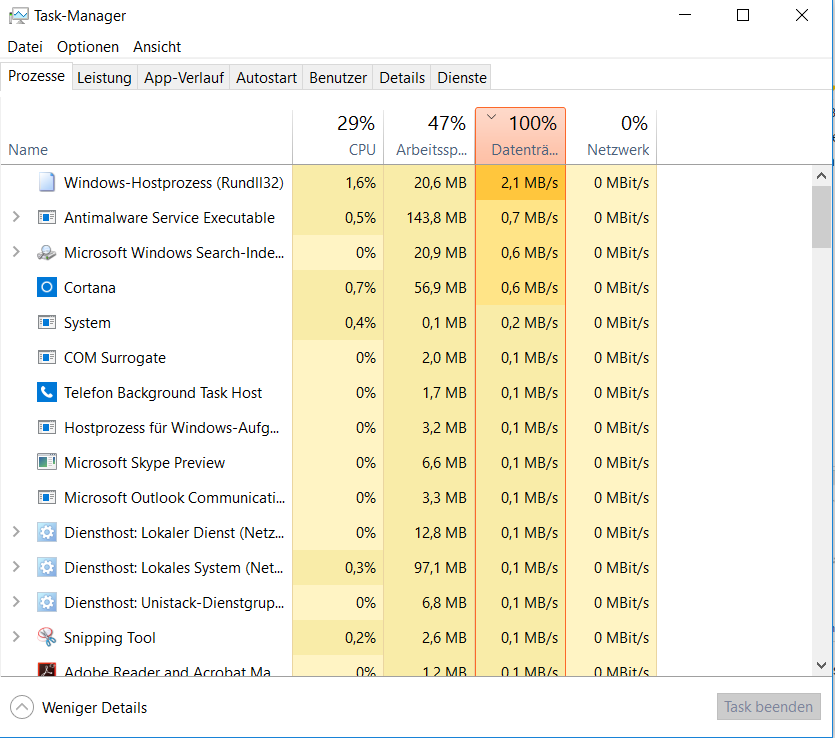
Task: Click the 56,9 MB memory value for Cortana
Action: point(440,288)
